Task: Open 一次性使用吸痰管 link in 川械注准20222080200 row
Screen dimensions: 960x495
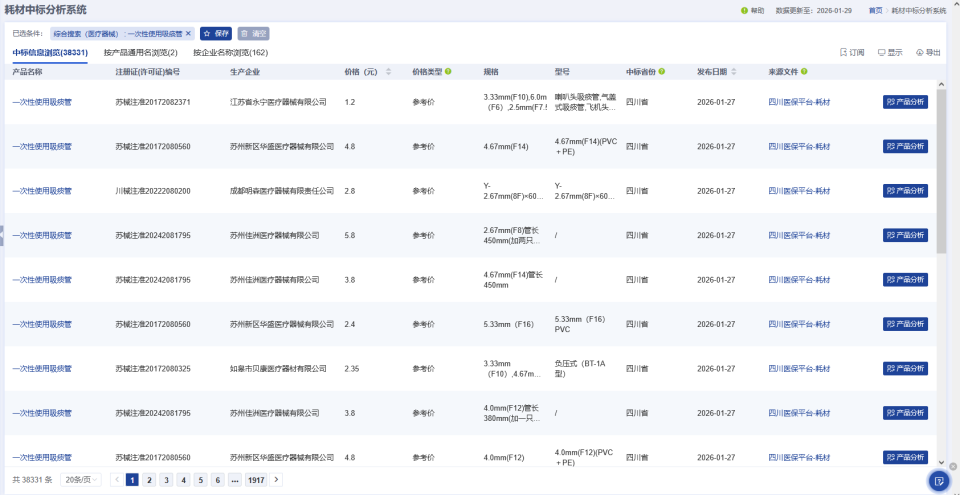Action: (x=42, y=191)
